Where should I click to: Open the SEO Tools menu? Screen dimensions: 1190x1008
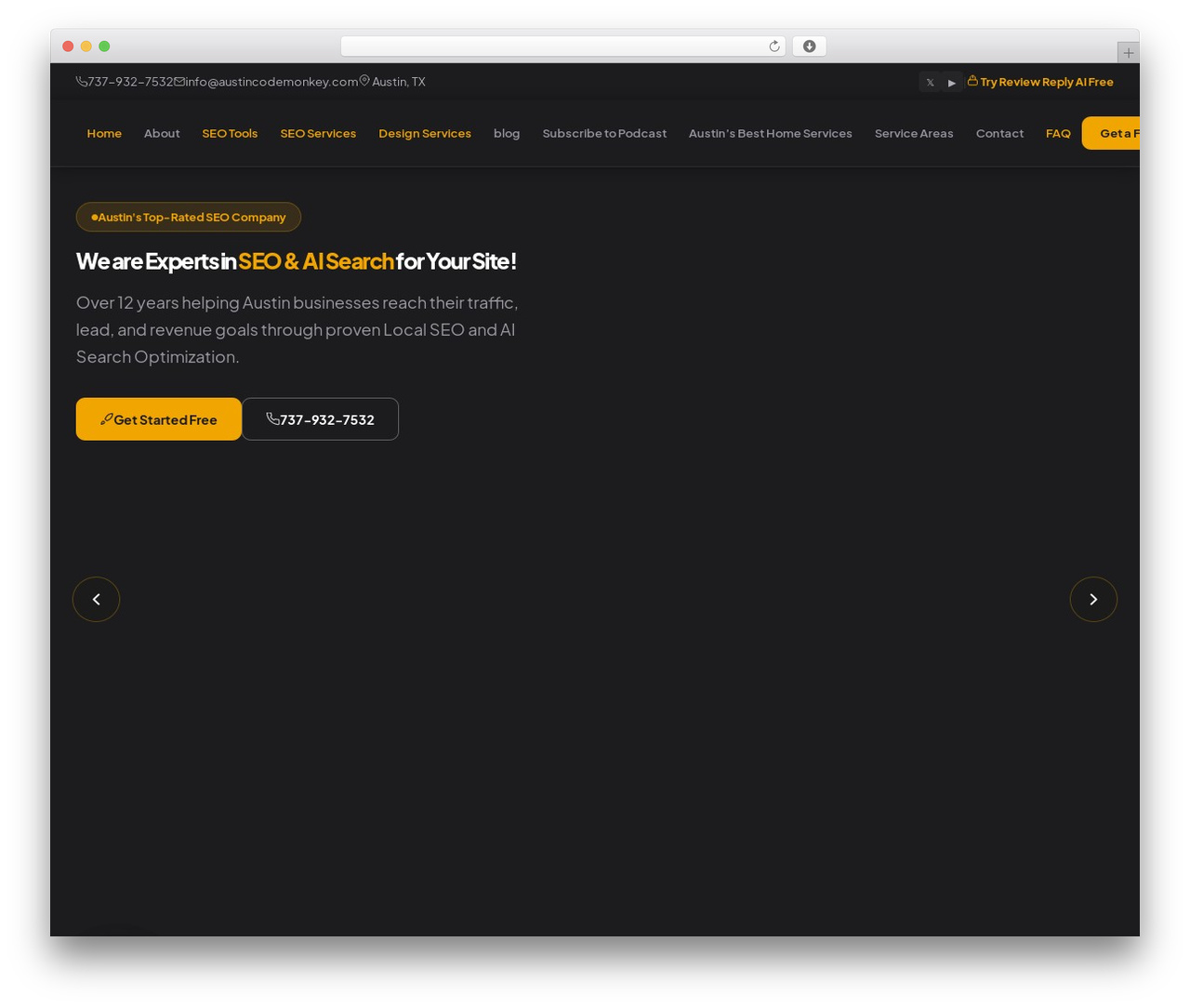(230, 134)
